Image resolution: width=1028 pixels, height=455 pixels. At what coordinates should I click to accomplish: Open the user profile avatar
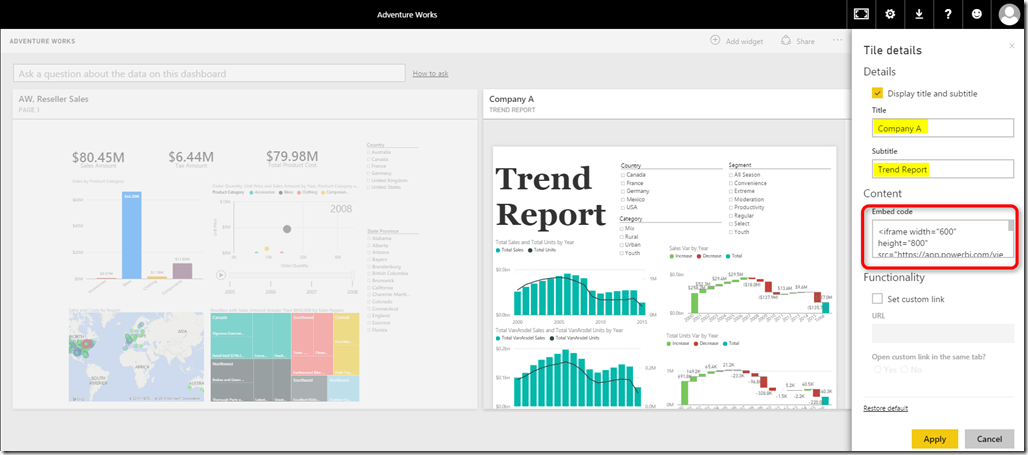(1009, 14)
